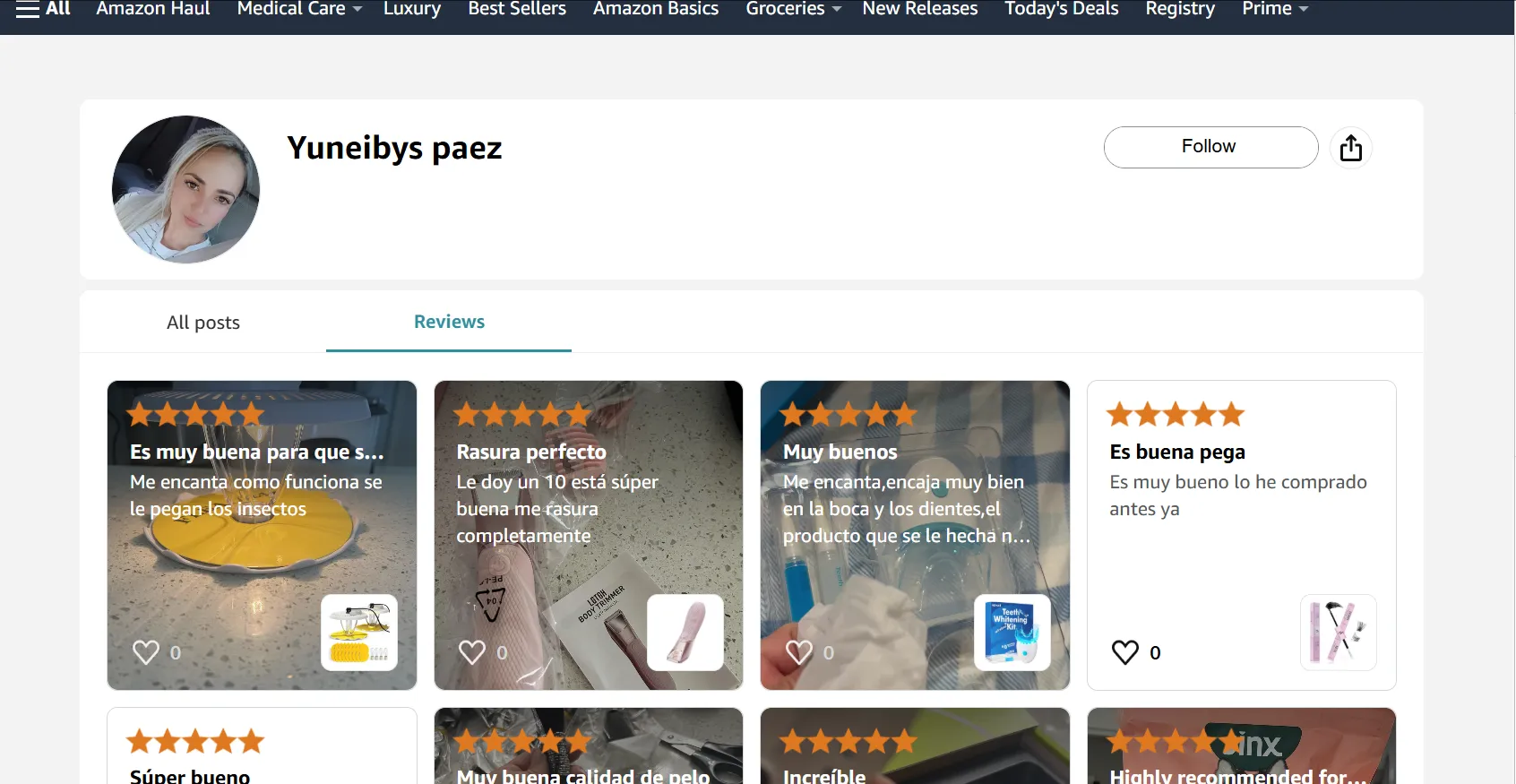Open the eyelash glue product thumbnail

(x=1339, y=633)
